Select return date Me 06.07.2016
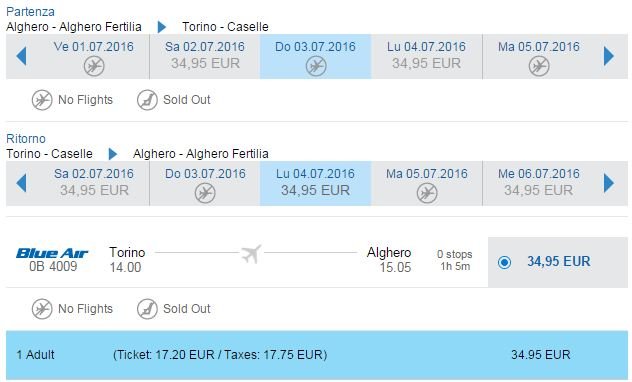The height and width of the screenshot is (382, 632). tap(539, 183)
